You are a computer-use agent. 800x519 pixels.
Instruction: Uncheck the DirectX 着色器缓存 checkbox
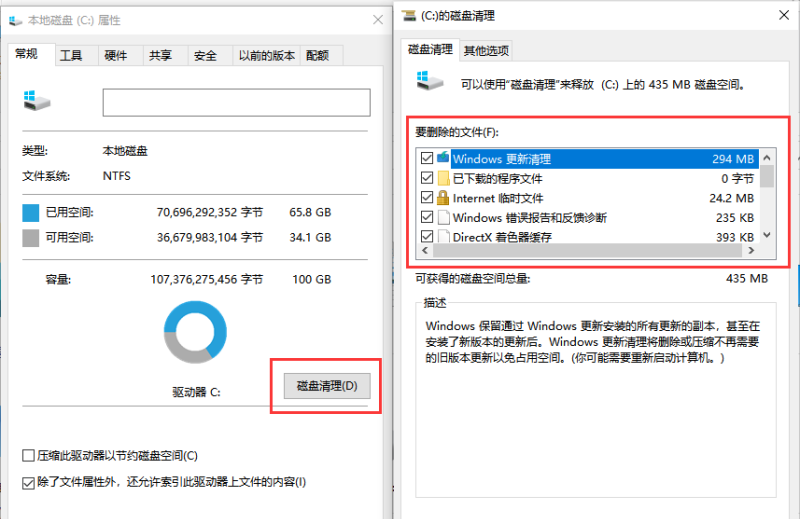[x=427, y=236]
